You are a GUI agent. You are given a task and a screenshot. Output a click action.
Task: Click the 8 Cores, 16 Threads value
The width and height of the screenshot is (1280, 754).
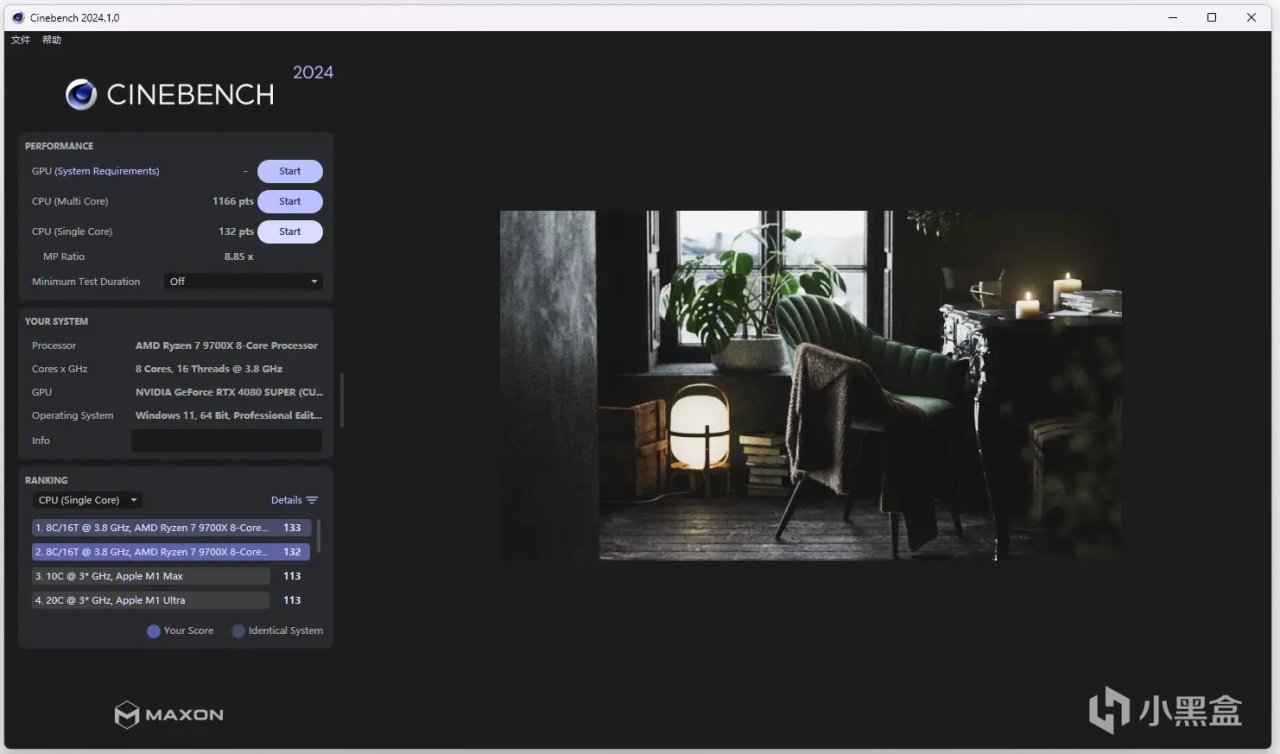pos(209,369)
